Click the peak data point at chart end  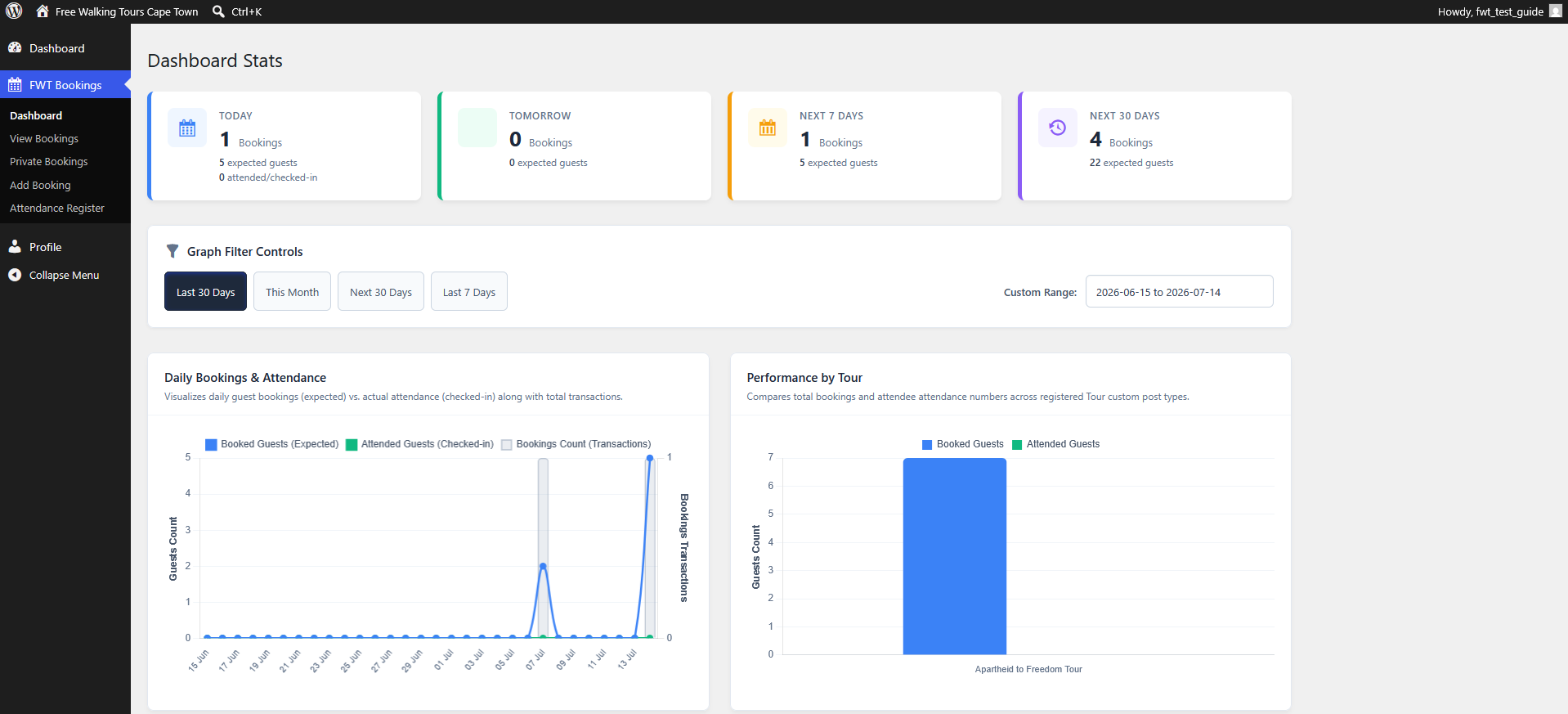(x=650, y=458)
